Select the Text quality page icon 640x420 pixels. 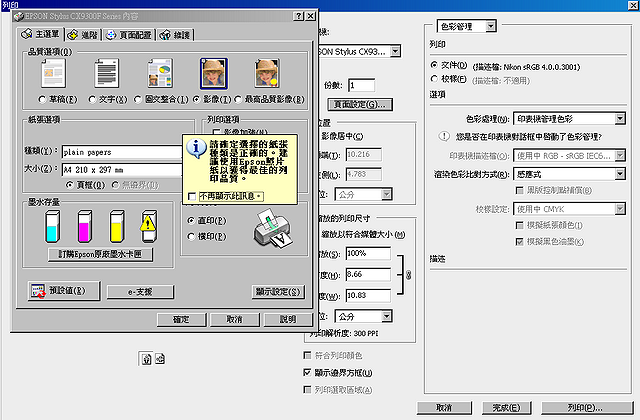tap(107, 73)
